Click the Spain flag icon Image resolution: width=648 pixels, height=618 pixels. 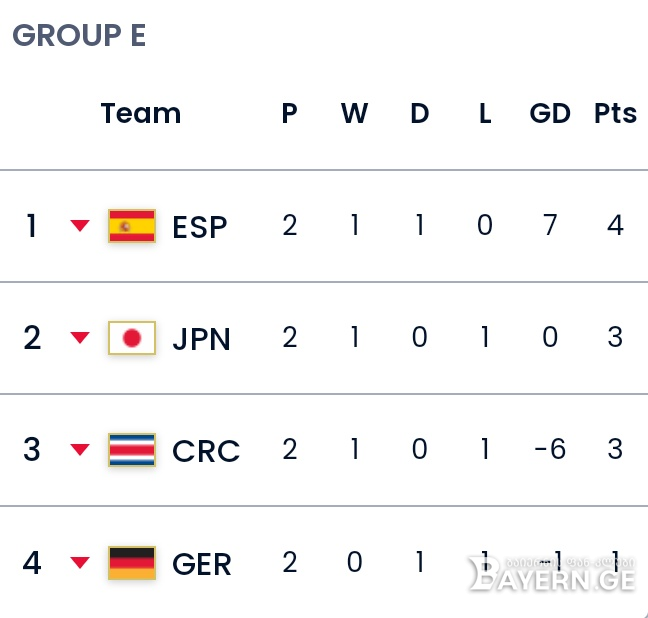(132, 226)
